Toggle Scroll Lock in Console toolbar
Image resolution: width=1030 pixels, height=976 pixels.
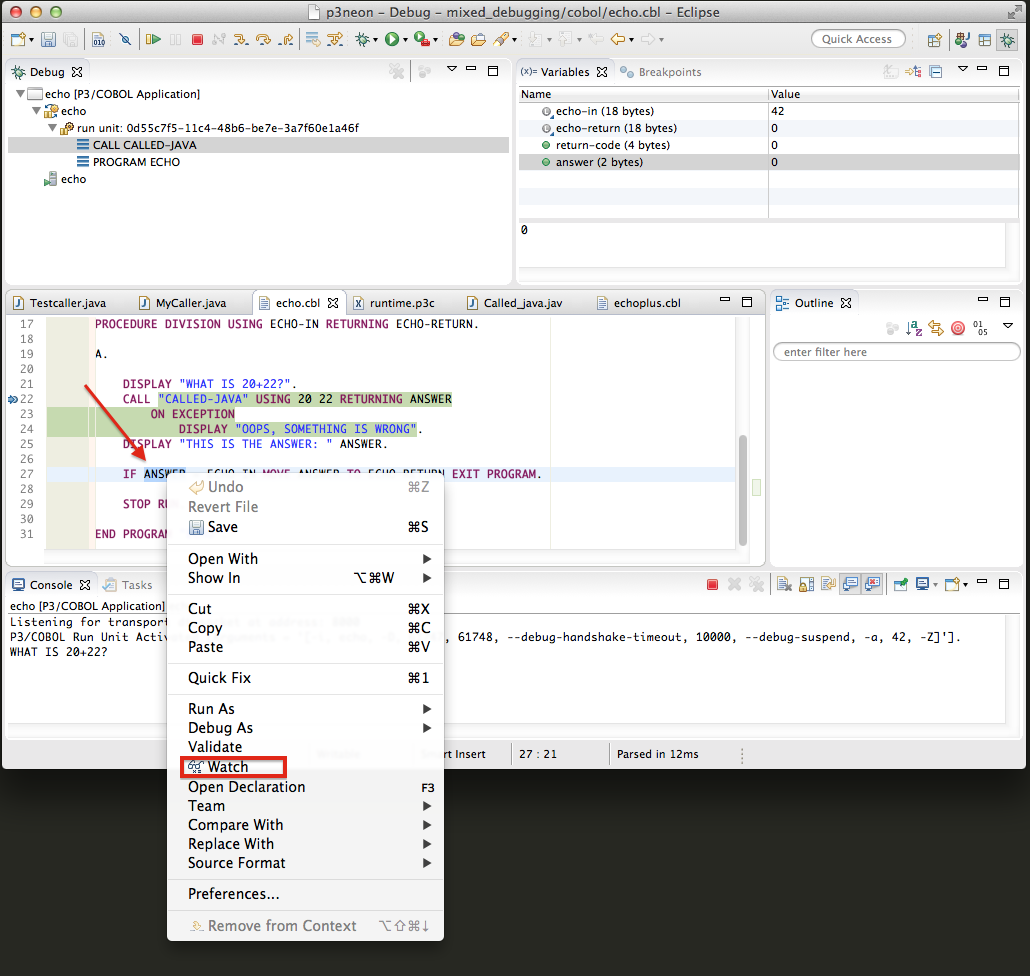click(807, 585)
